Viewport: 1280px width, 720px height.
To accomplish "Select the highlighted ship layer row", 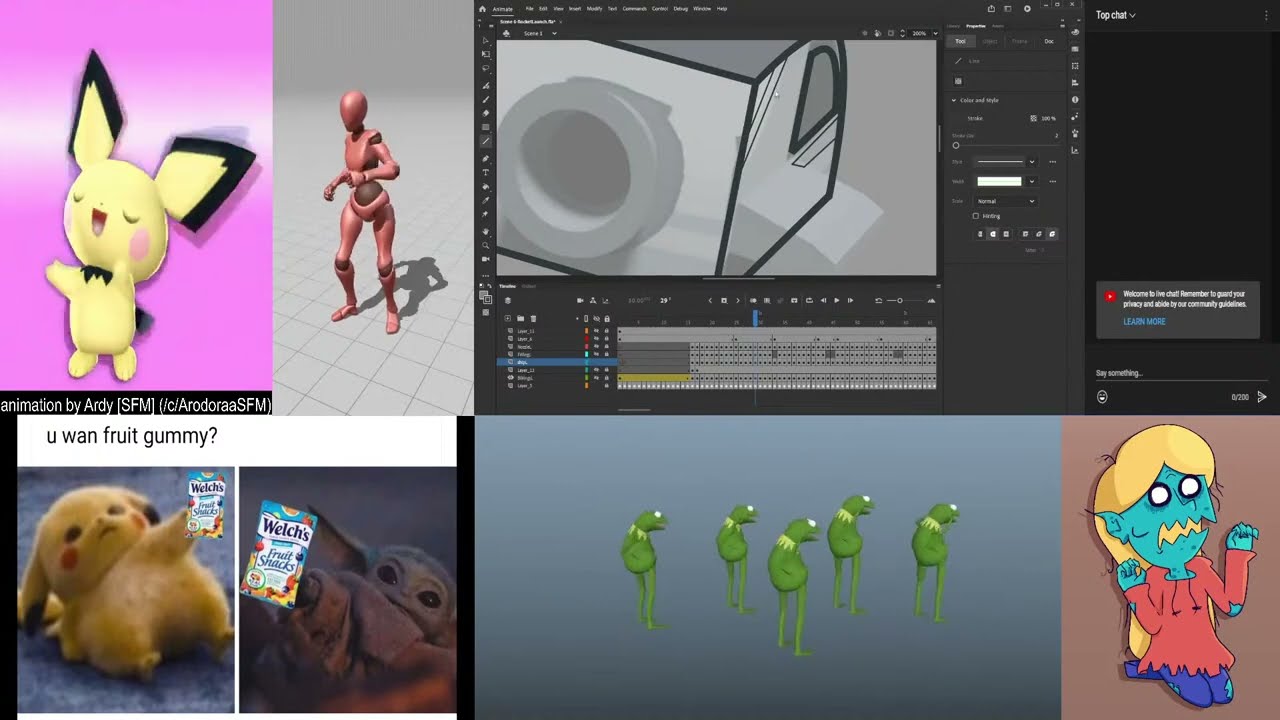I will pos(557,362).
